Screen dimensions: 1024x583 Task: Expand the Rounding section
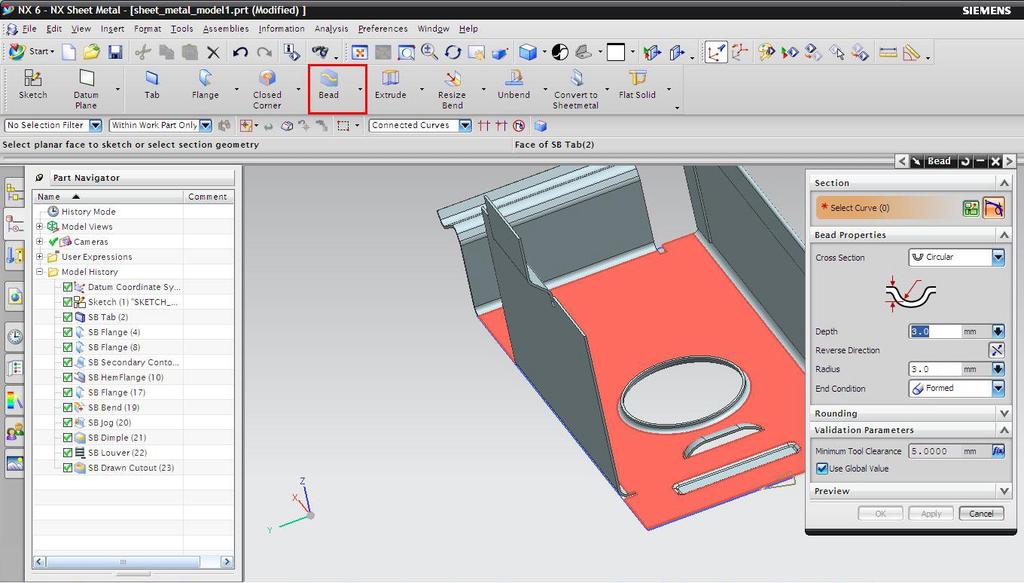[x=1004, y=413]
